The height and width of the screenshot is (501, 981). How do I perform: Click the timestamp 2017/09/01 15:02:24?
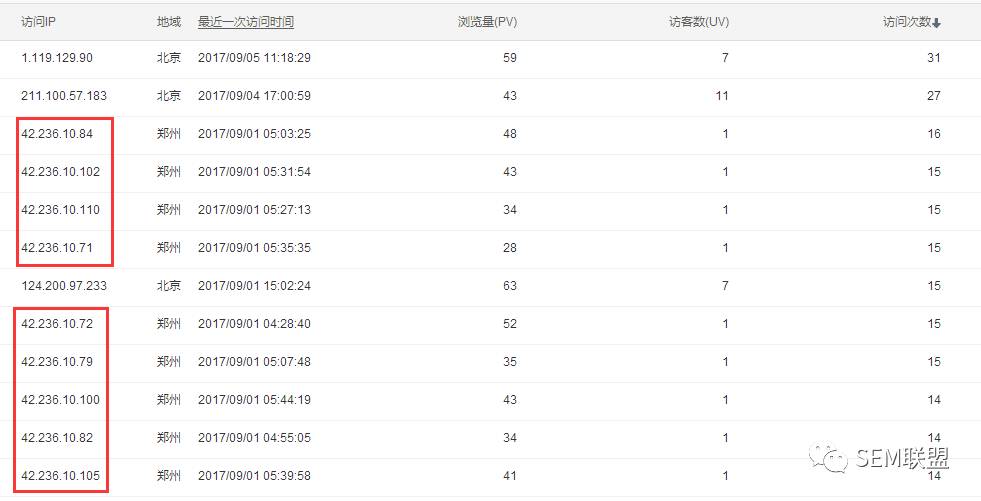(254, 286)
